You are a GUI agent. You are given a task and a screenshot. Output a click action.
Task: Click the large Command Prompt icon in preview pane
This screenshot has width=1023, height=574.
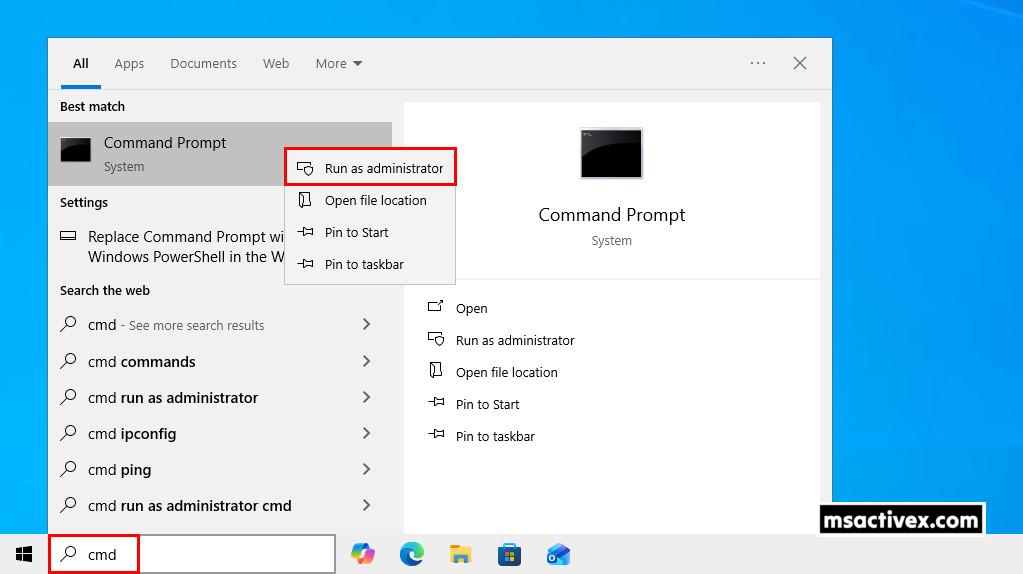[611, 154]
